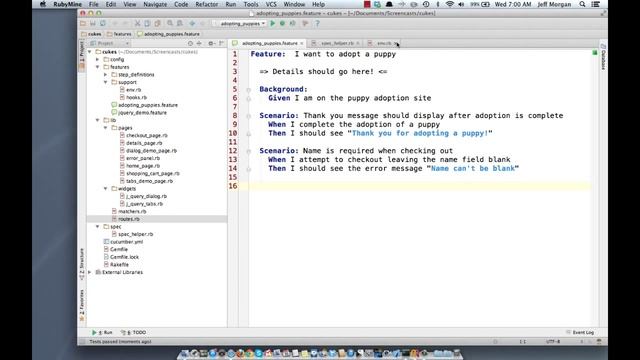Open the Run tool window button

[x=102, y=333]
